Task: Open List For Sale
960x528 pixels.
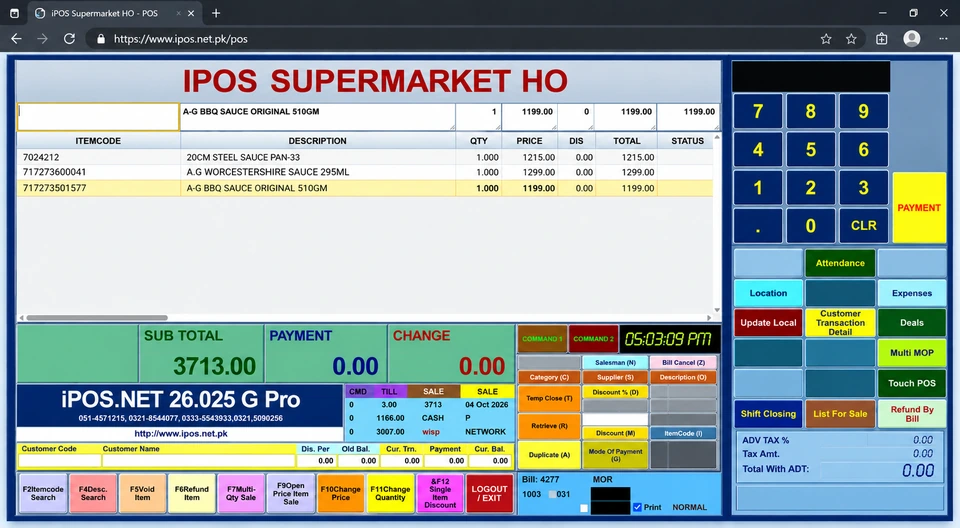Action: [x=840, y=413]
